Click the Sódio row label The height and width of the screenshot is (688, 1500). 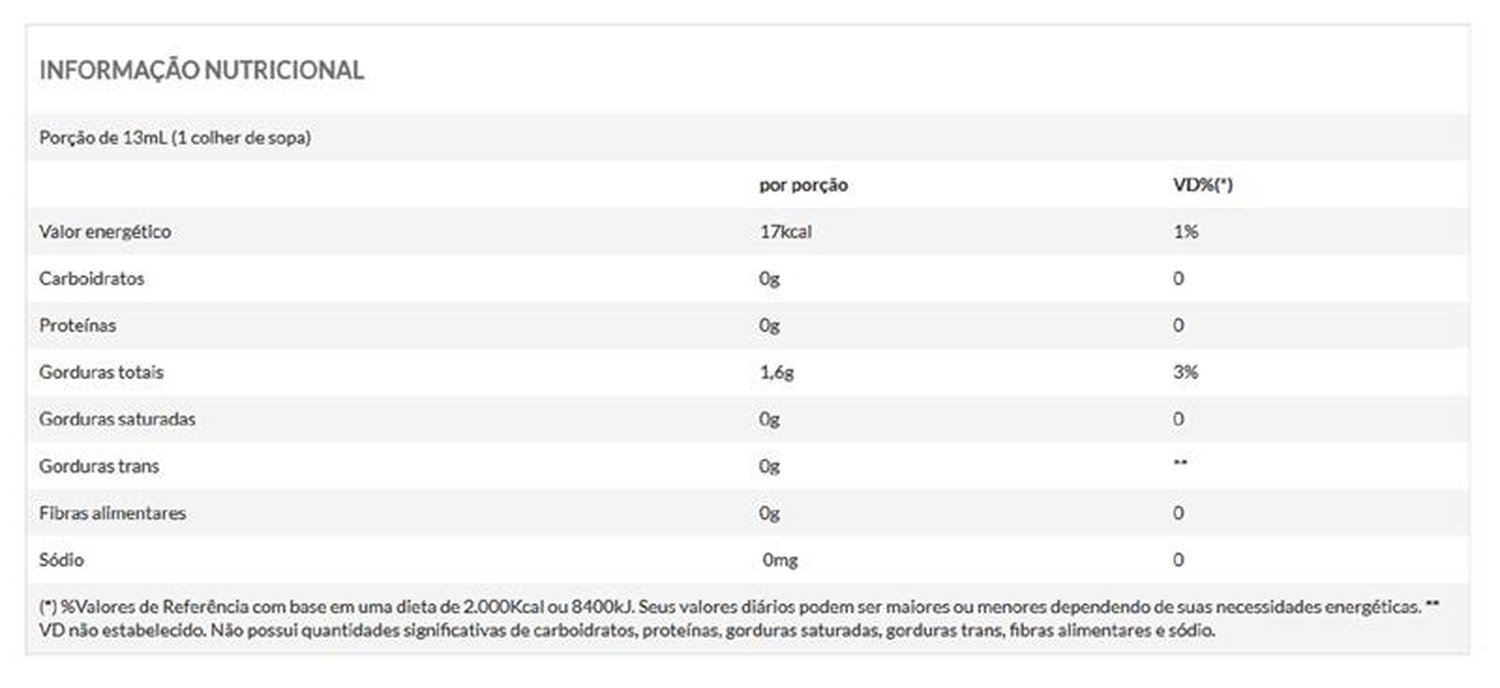pos(61,560)
